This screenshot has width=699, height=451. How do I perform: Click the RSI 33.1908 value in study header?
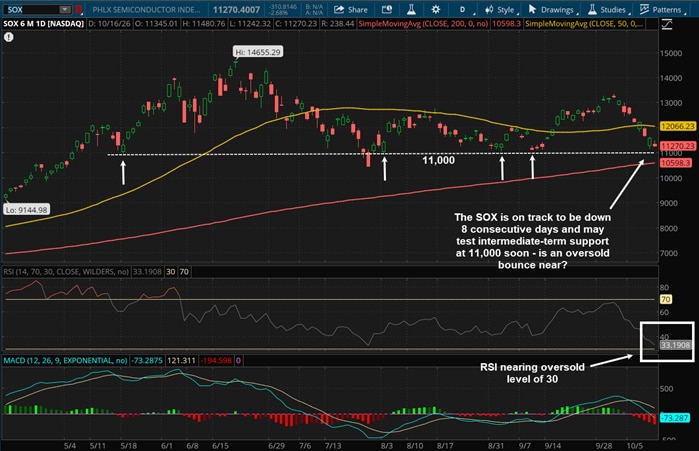(147, 271)
